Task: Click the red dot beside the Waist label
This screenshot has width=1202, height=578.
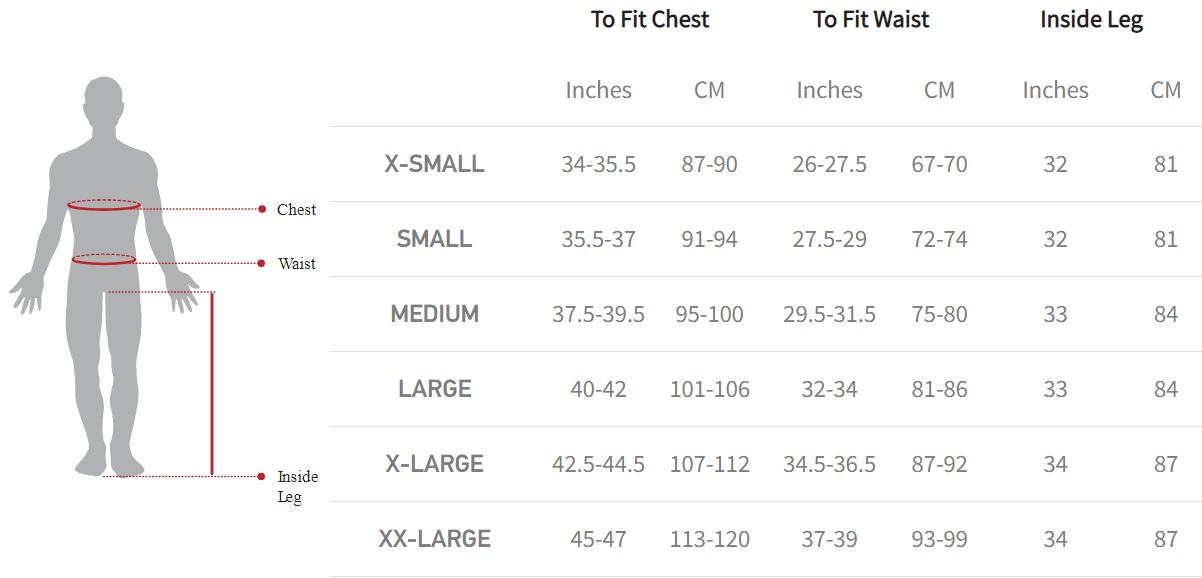Action: click(x=262, y=263)
